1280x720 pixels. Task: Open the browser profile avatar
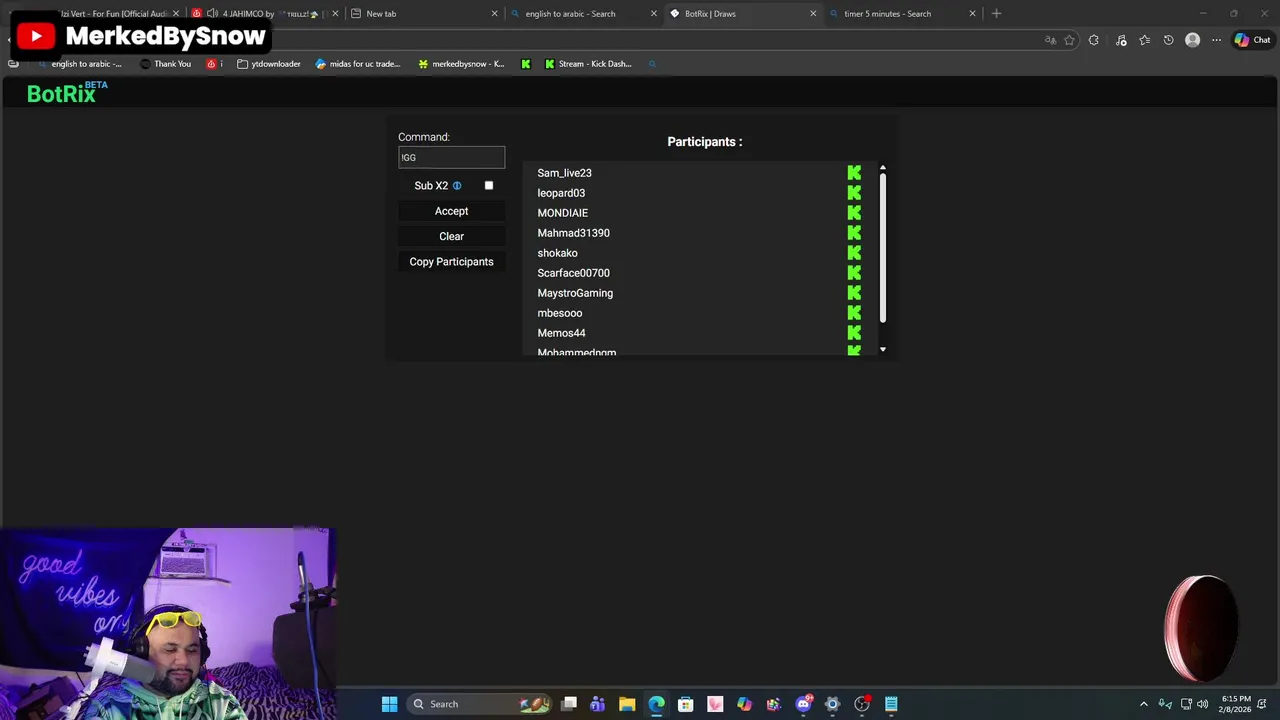(1192, 40)
